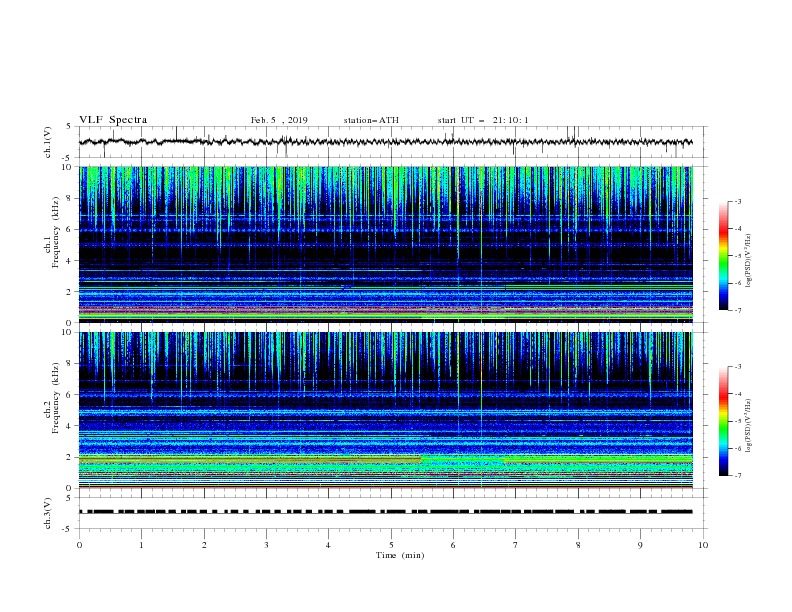Click the ch.1 color scale bar

[724, 256]
